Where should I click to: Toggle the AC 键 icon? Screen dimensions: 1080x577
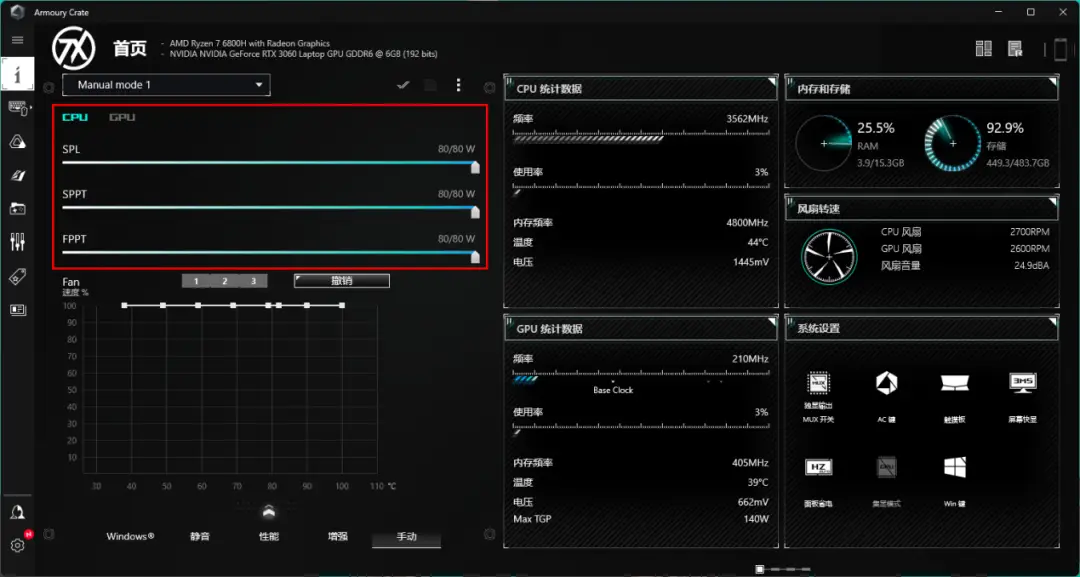tap(886, 384)
